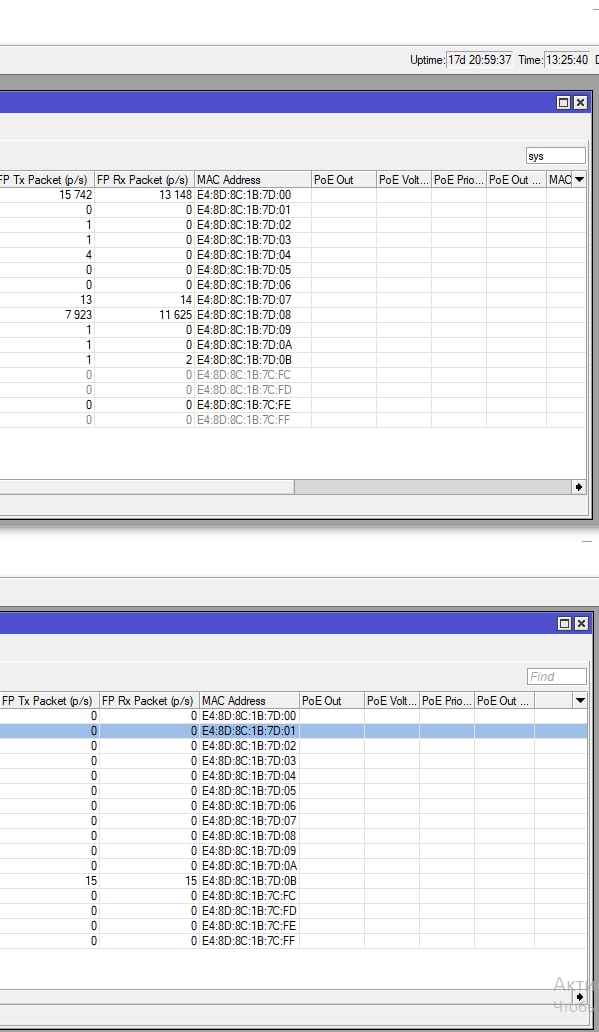Click PoE Prio... header in lower window
This screenshot has height=1032, width=599.
pos(446,700)
